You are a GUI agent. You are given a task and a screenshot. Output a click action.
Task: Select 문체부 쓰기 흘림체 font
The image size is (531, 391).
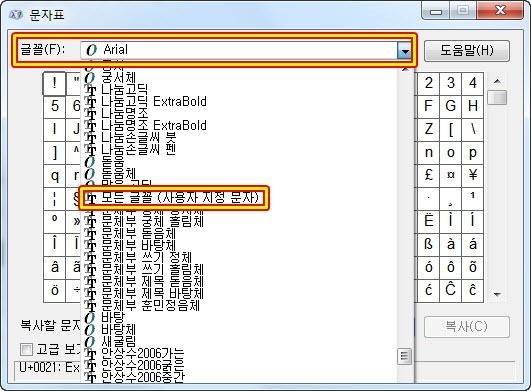pyautogui.click(x=153, y=269)
